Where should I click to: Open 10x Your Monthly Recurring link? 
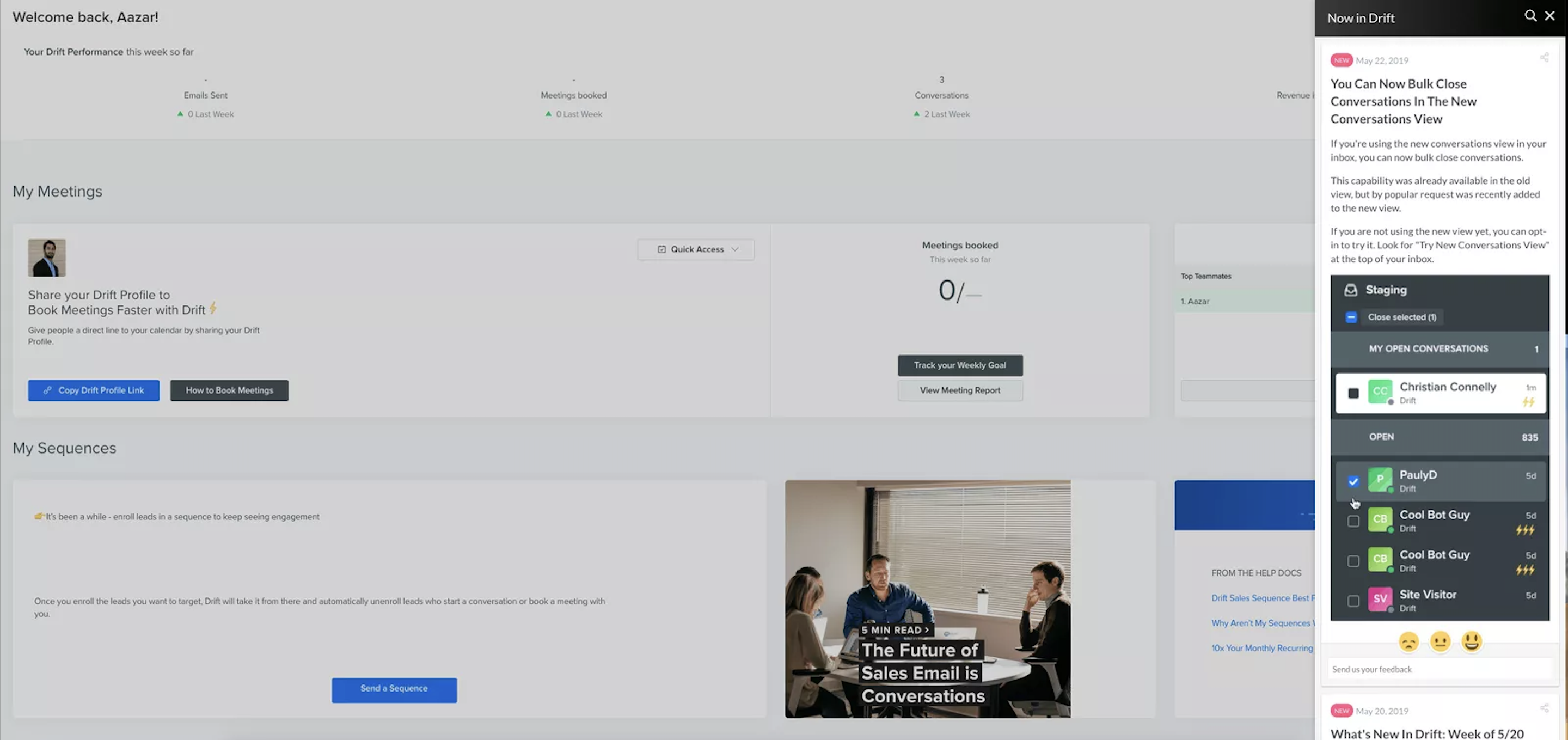(x=1263, y=648)
